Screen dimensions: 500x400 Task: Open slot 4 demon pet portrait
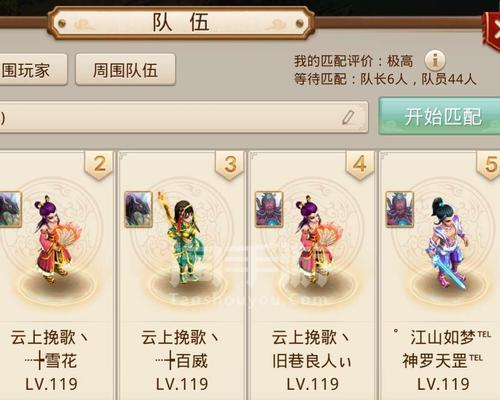tap(269, 210)
